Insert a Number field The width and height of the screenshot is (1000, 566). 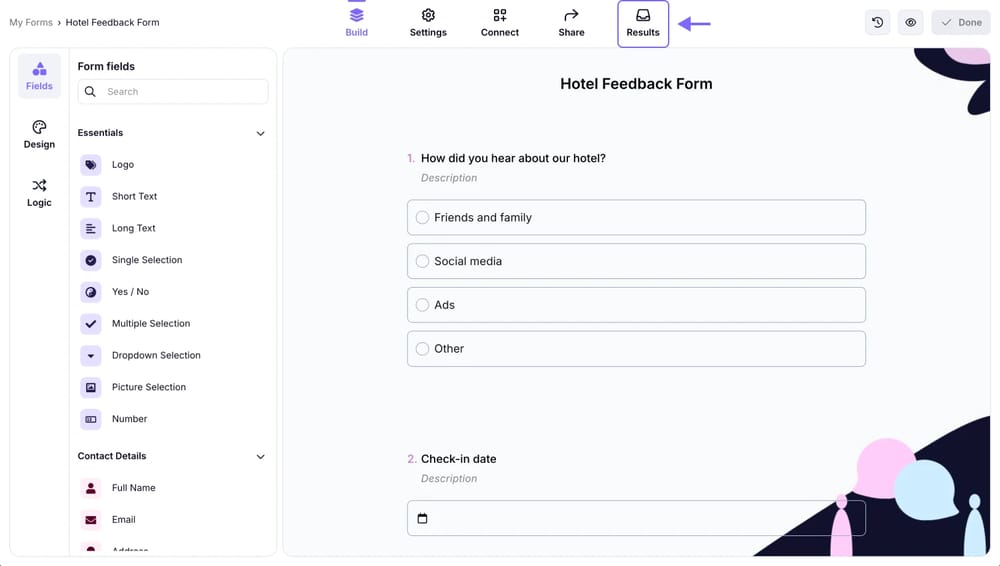click(129, 419)
